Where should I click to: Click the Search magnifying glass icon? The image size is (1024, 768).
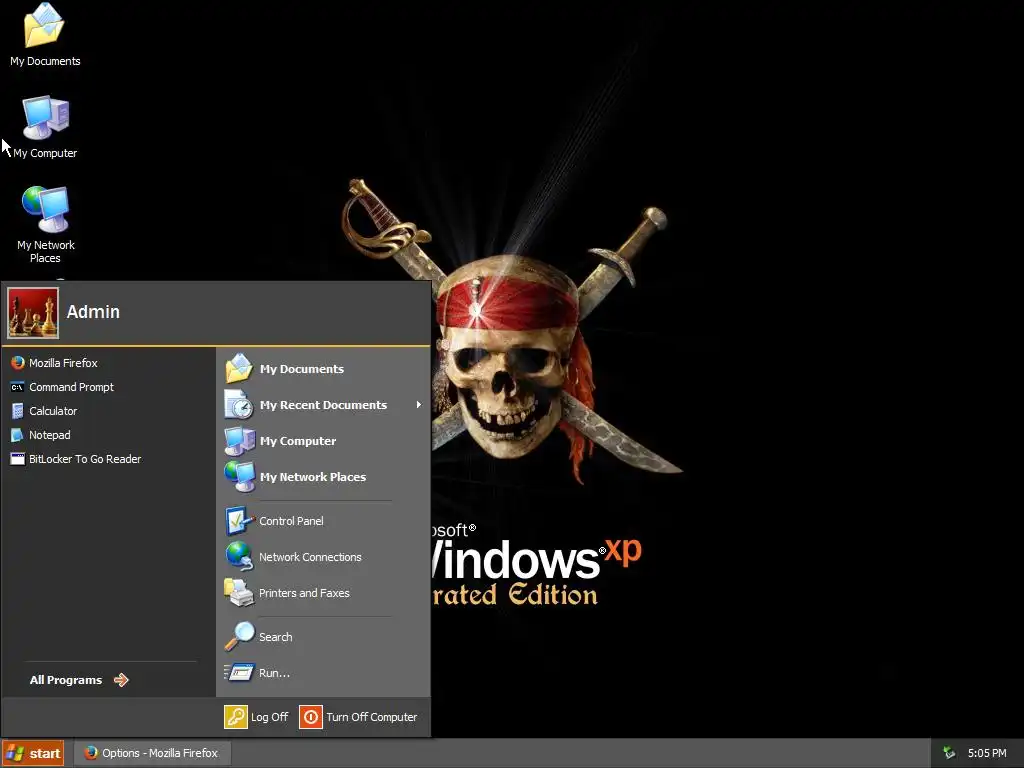click(239, 637)
